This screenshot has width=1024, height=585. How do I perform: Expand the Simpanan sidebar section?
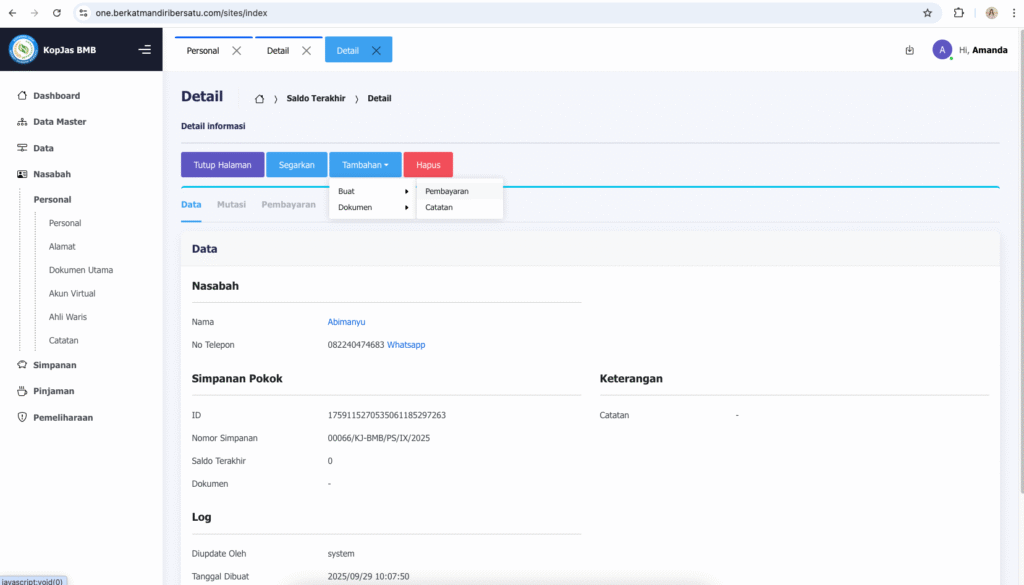click(x=54, y=365)
